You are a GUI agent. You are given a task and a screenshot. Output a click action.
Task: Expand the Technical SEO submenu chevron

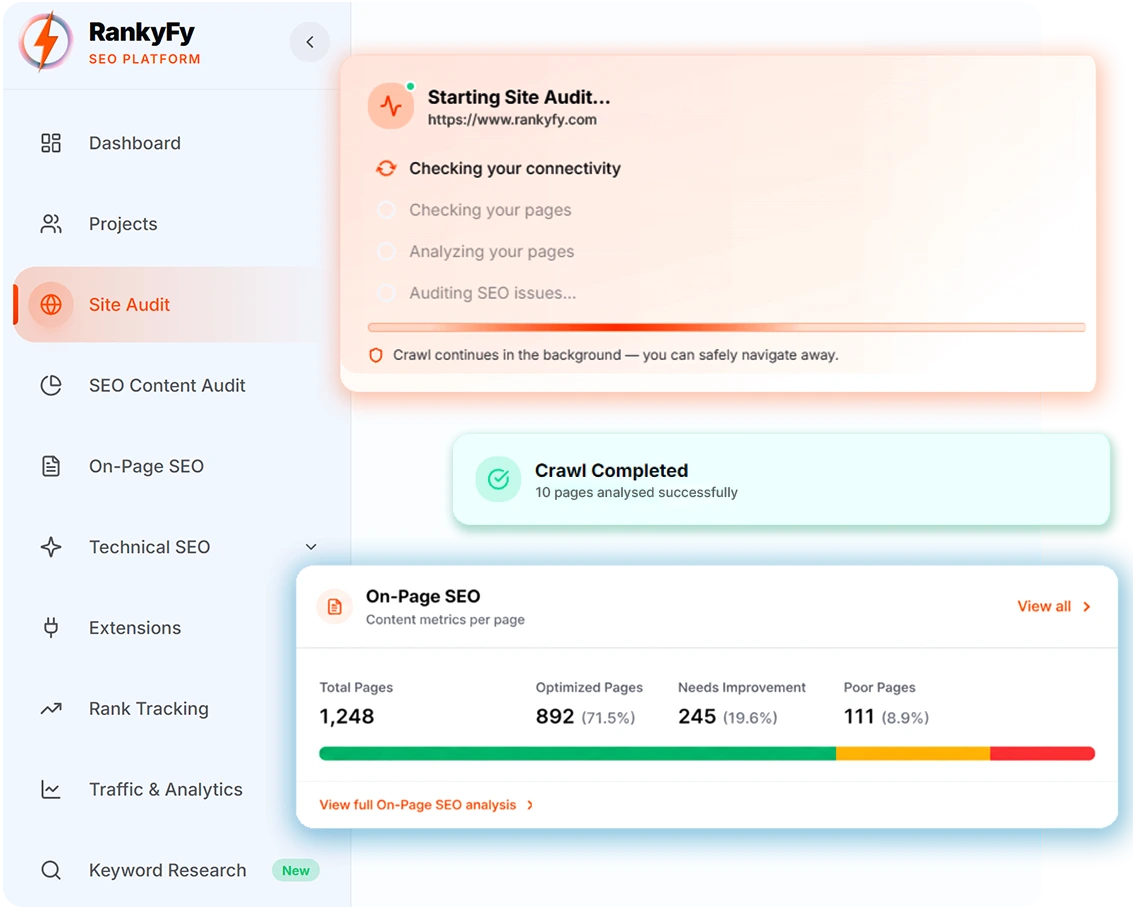point(311,547)
